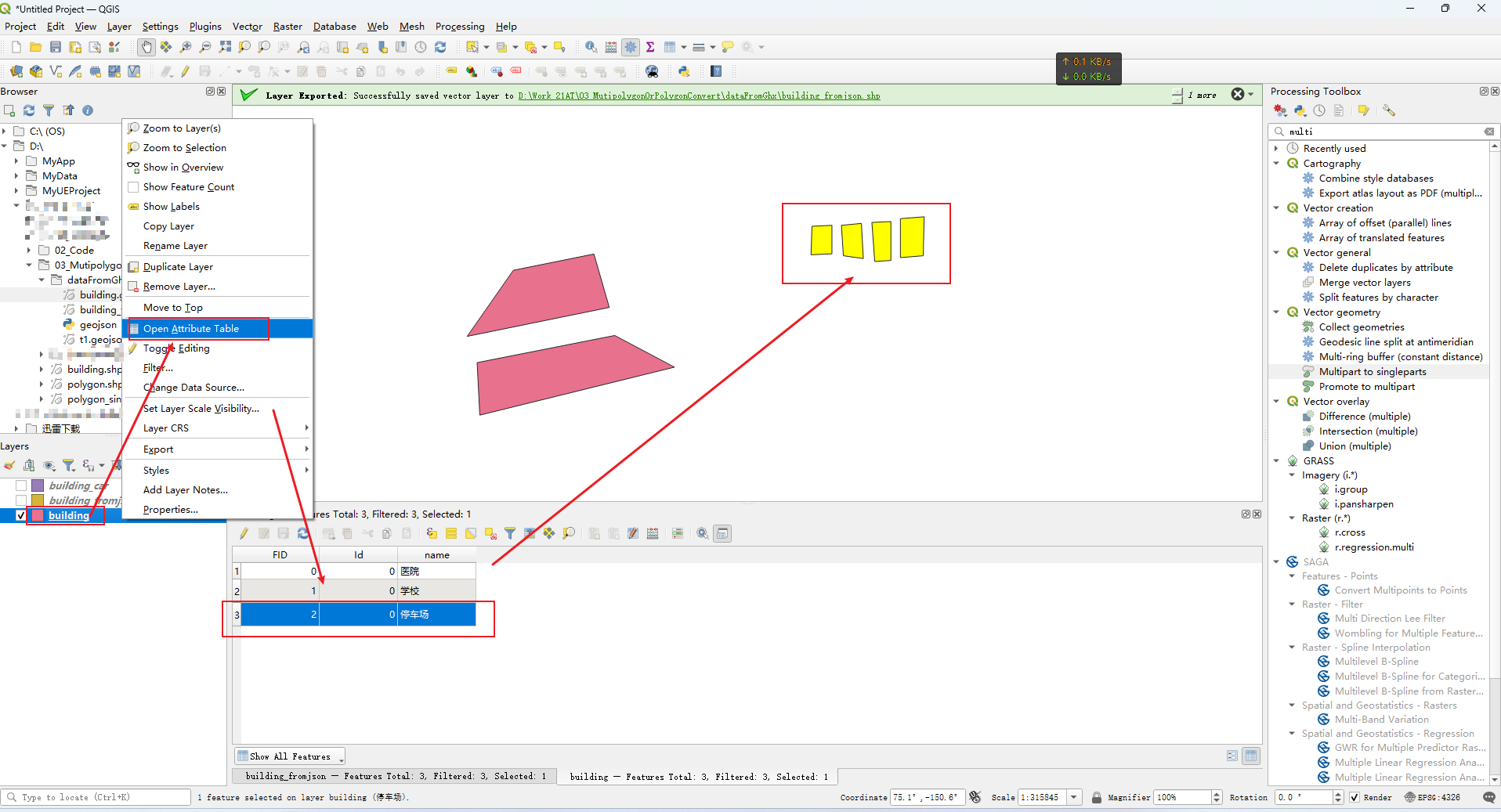The width and height of the screenshot is (1501, 812).
Task: Open the Multipart to singleparts algorithm
Action: point(1372,372)
